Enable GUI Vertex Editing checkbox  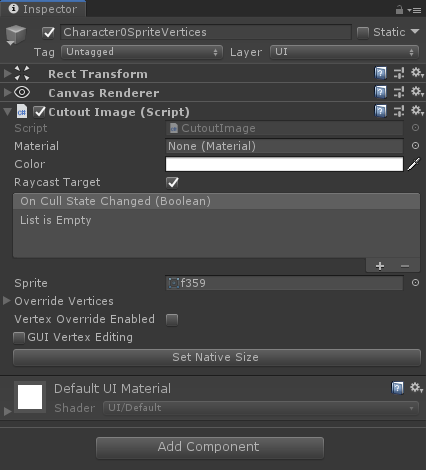coord(19,338)
